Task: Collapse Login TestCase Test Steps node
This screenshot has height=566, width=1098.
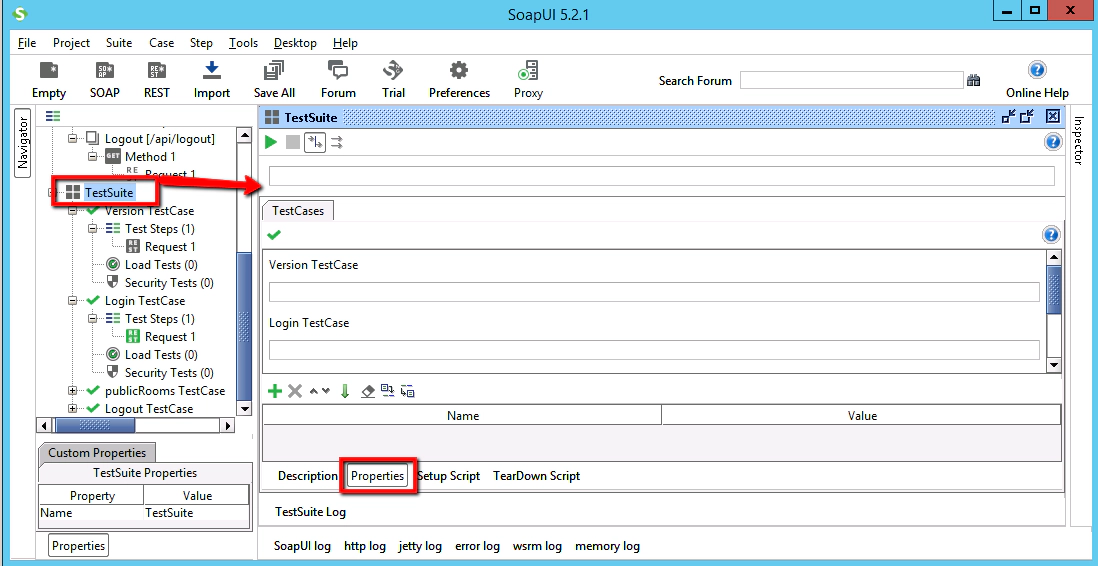Action: click(x=92, y=319)
